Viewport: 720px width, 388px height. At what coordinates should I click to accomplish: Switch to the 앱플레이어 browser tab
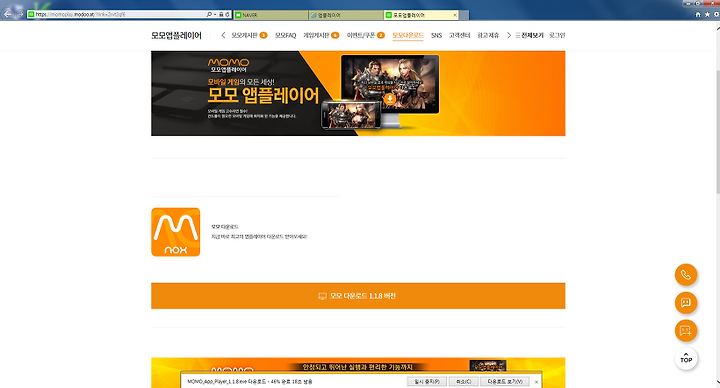(346, 15)
